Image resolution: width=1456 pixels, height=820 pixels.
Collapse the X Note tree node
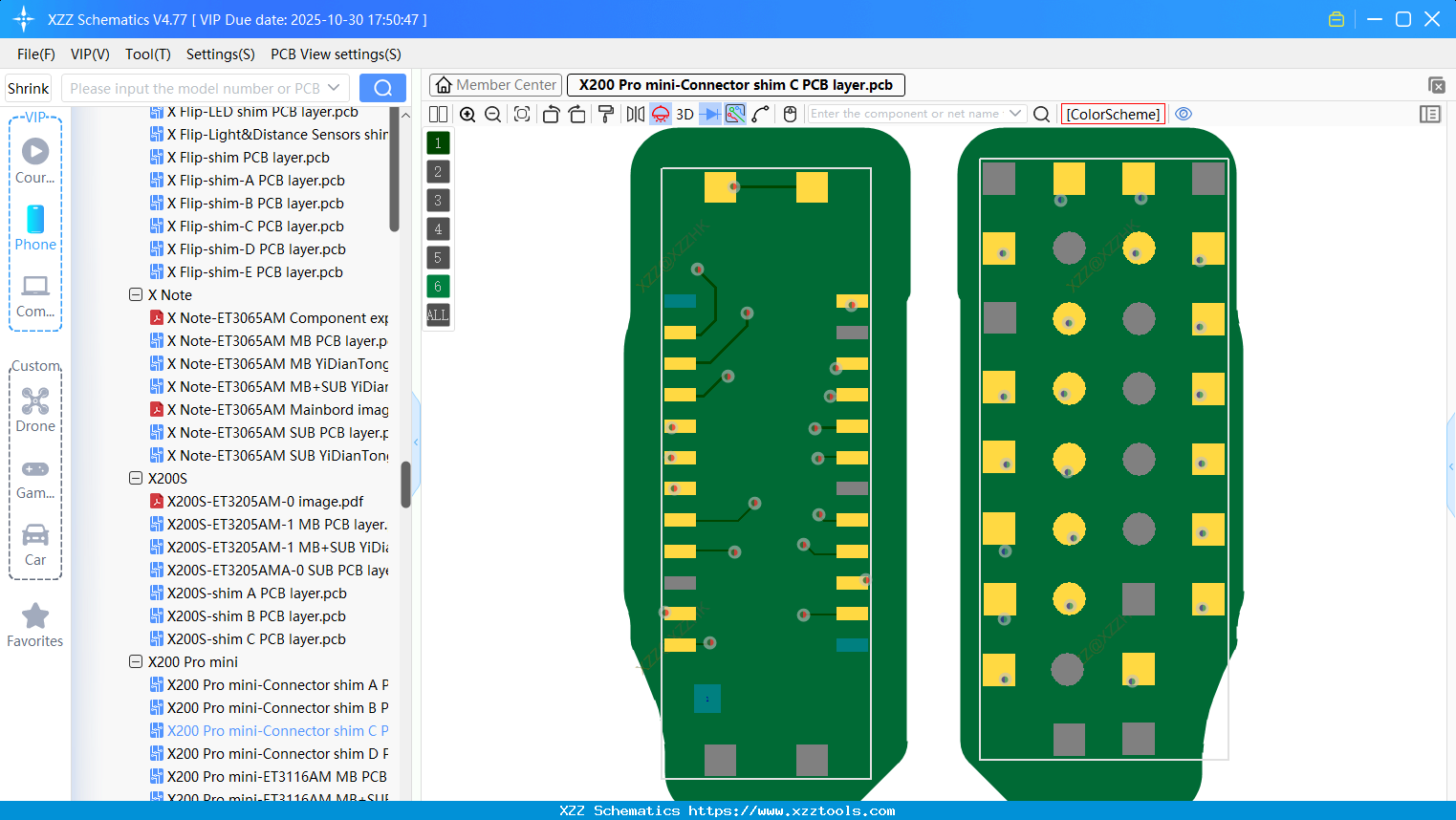[x=136, y=294]
